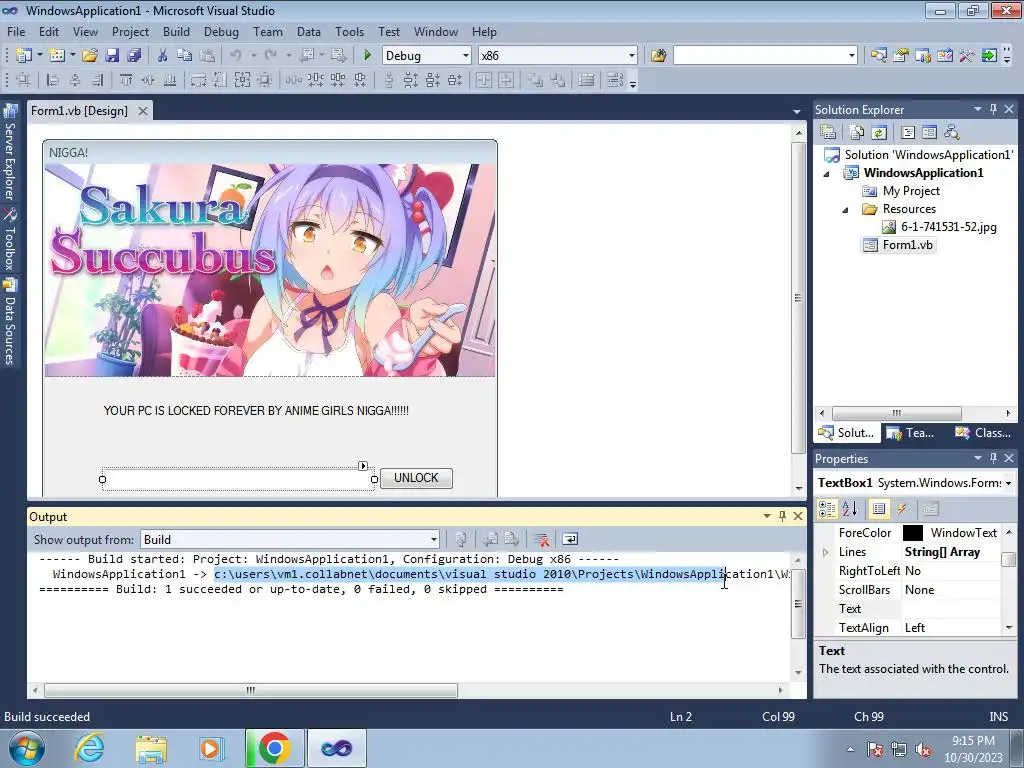Open the x86 platform dropdown
Screen dimensions: 1024x768
tap(632, 56)
